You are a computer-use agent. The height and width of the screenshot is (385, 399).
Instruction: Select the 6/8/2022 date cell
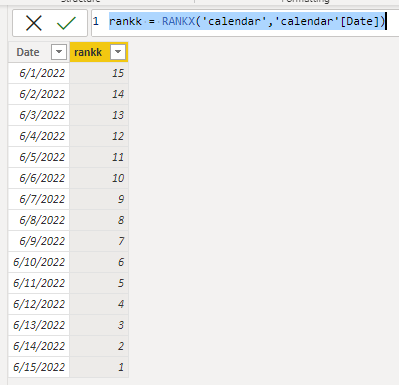click(39, 220)
